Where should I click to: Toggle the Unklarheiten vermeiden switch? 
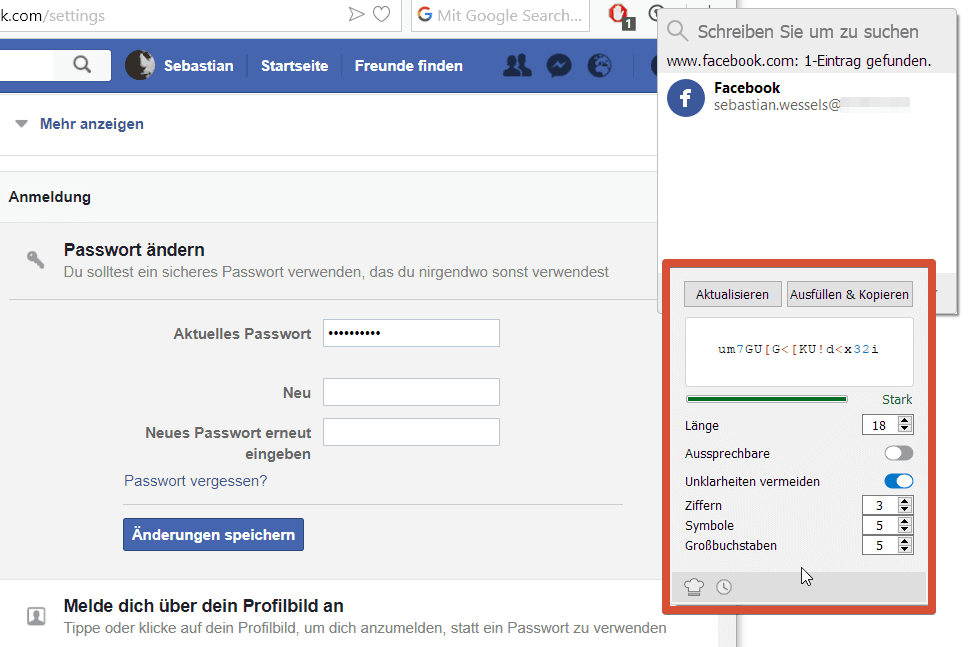tap(899, 481)
